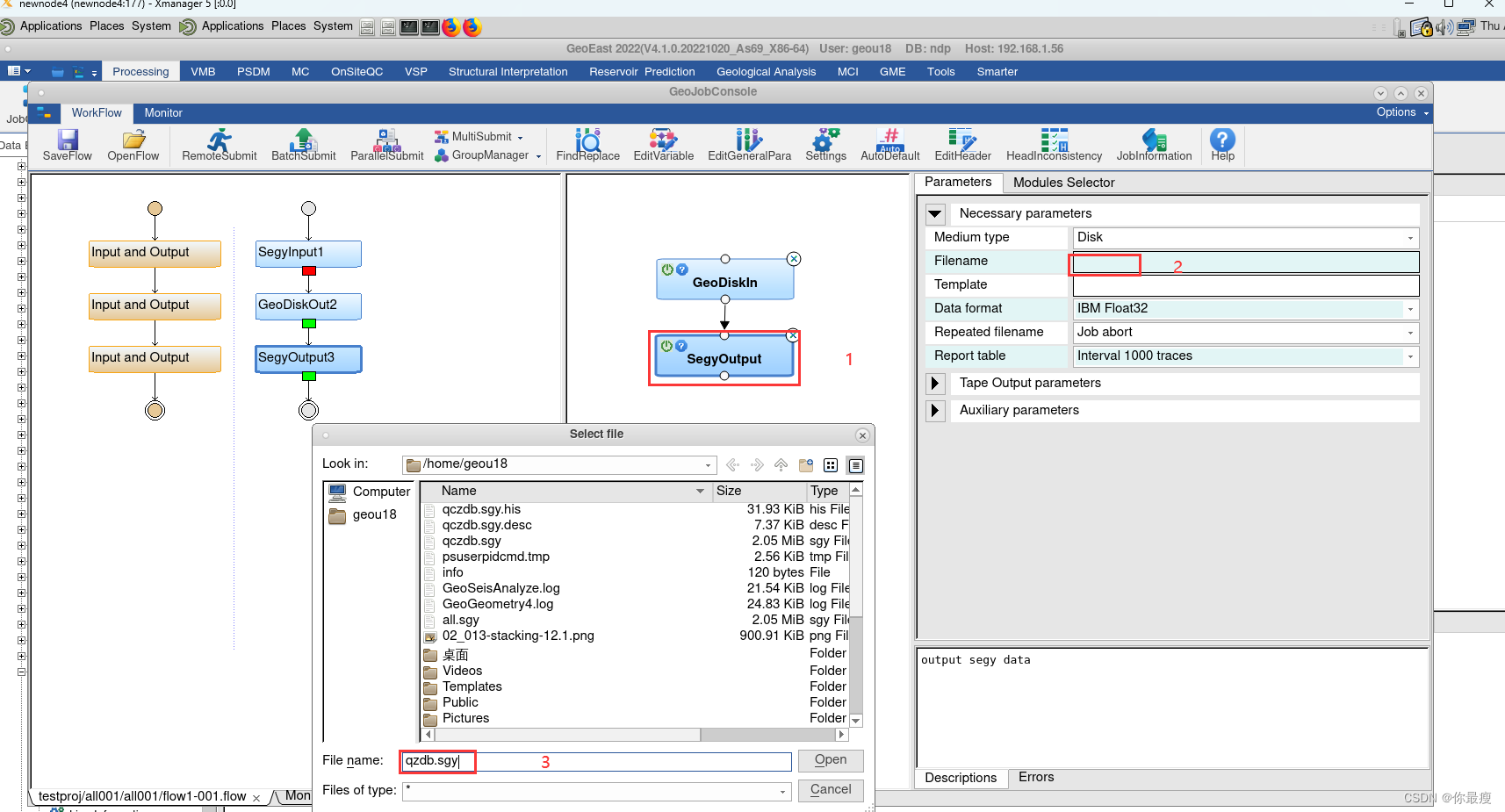Select the file qczdb.sgy.desc
1505x812 pixels.
(486, 526)
